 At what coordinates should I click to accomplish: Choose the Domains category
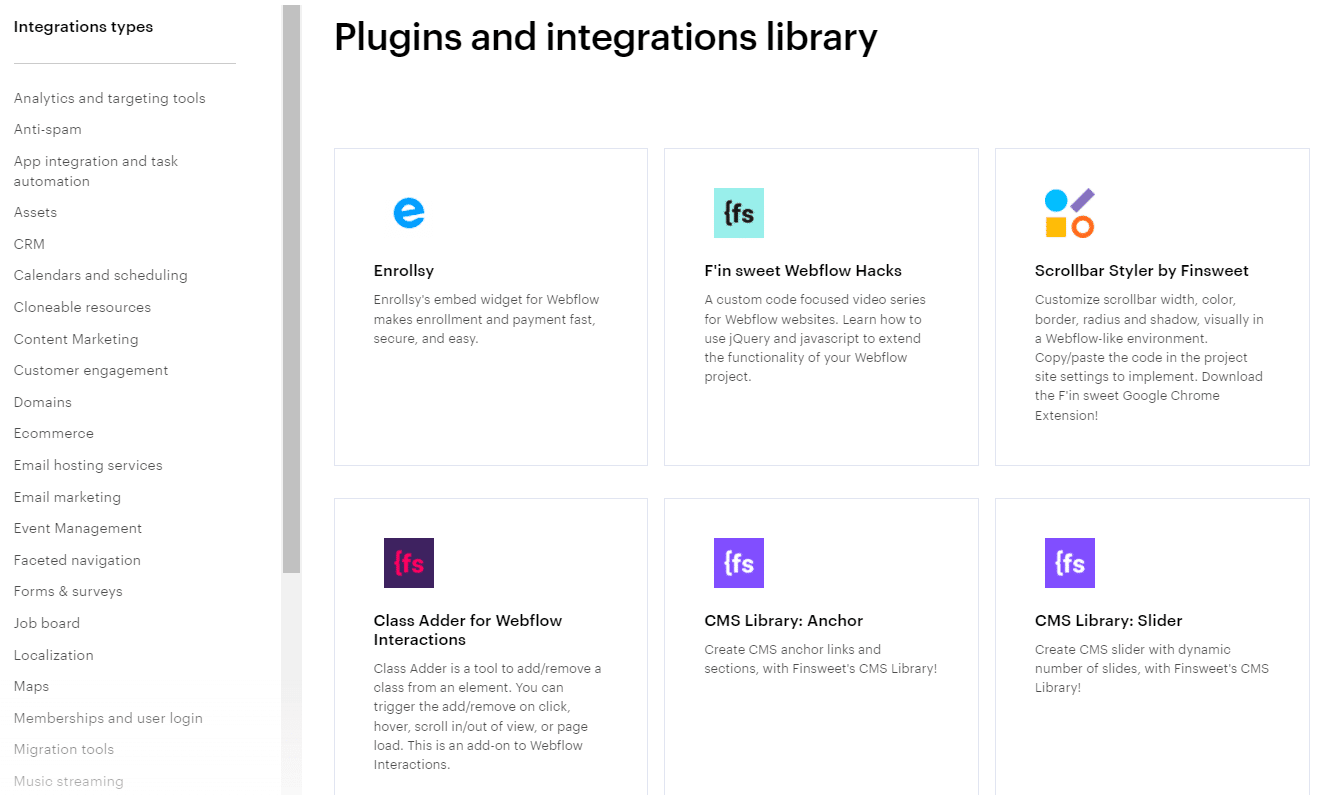coord(43,402)
